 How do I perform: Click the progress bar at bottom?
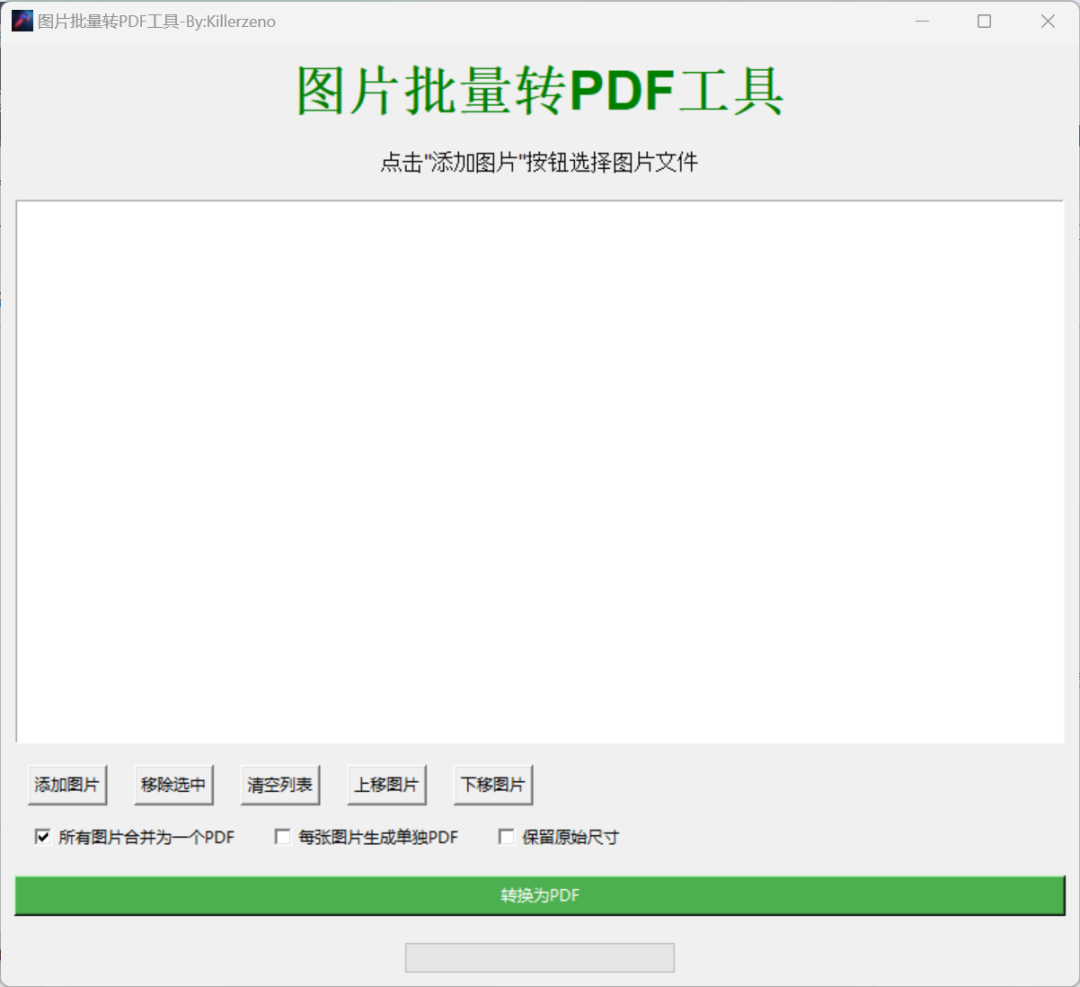pos(540,958)
